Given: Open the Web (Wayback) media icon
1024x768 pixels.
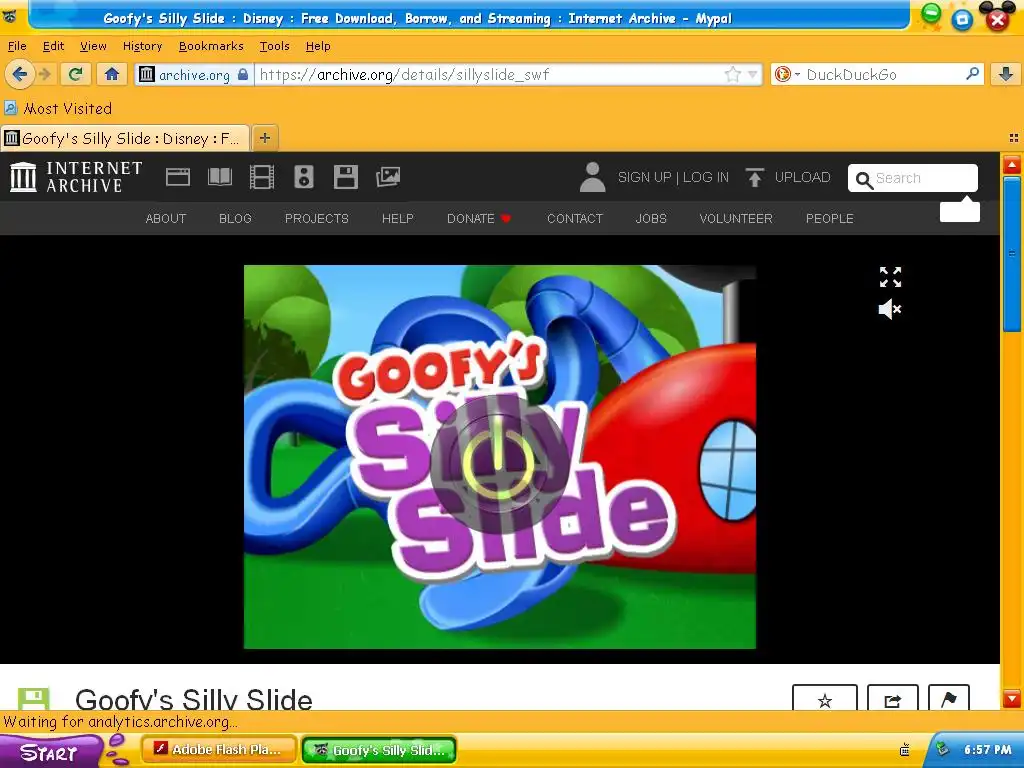Looking at the screenshot, I should [178, 177].
